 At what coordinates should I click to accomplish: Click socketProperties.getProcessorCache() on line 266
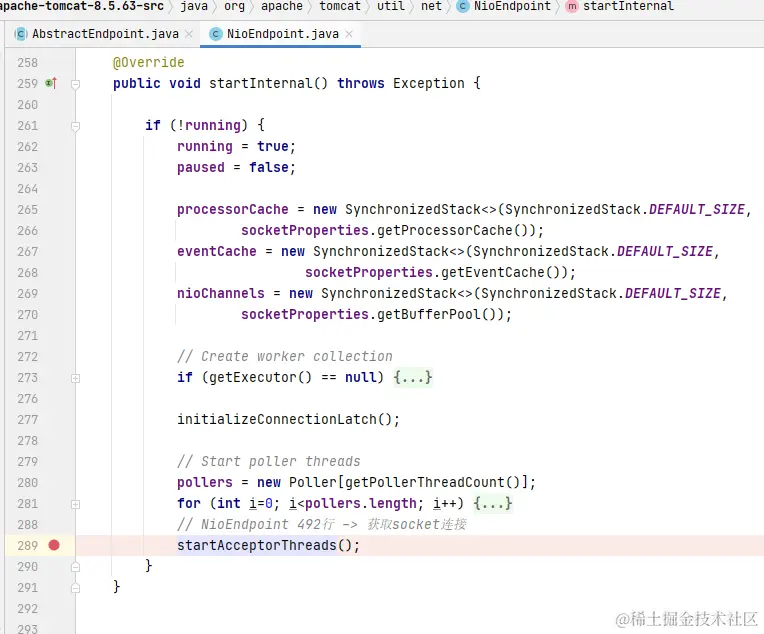388,230
